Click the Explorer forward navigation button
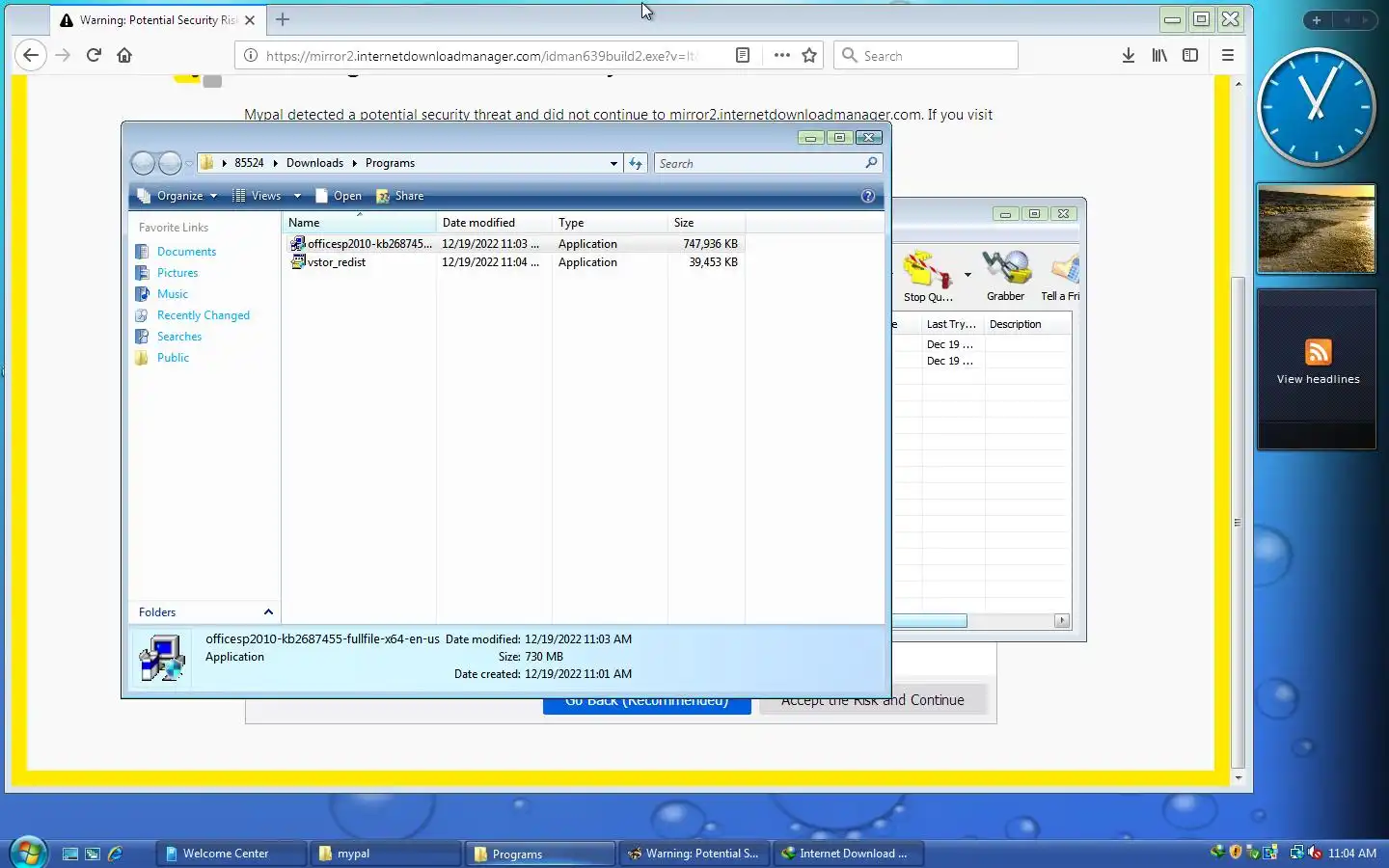The image size is (1389, 868). click(x=170, y=163)
